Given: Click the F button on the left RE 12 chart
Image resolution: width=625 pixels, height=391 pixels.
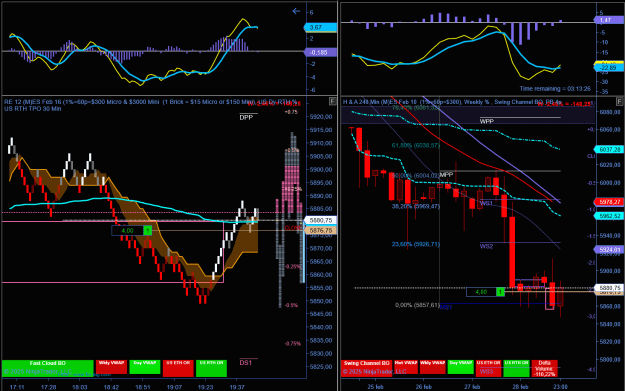Looking at the screenshot, I should (332, 101).
